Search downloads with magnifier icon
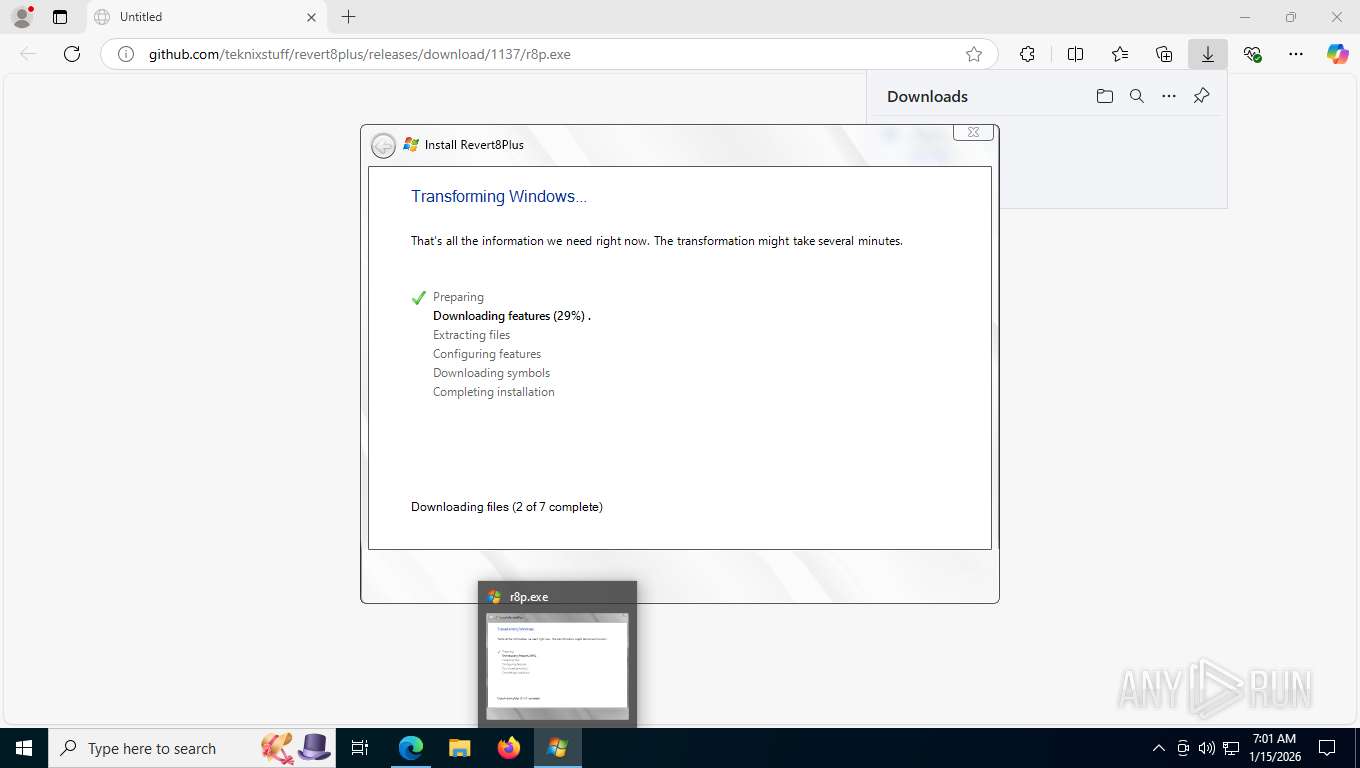The image size is (1360, 768). 1137,96
